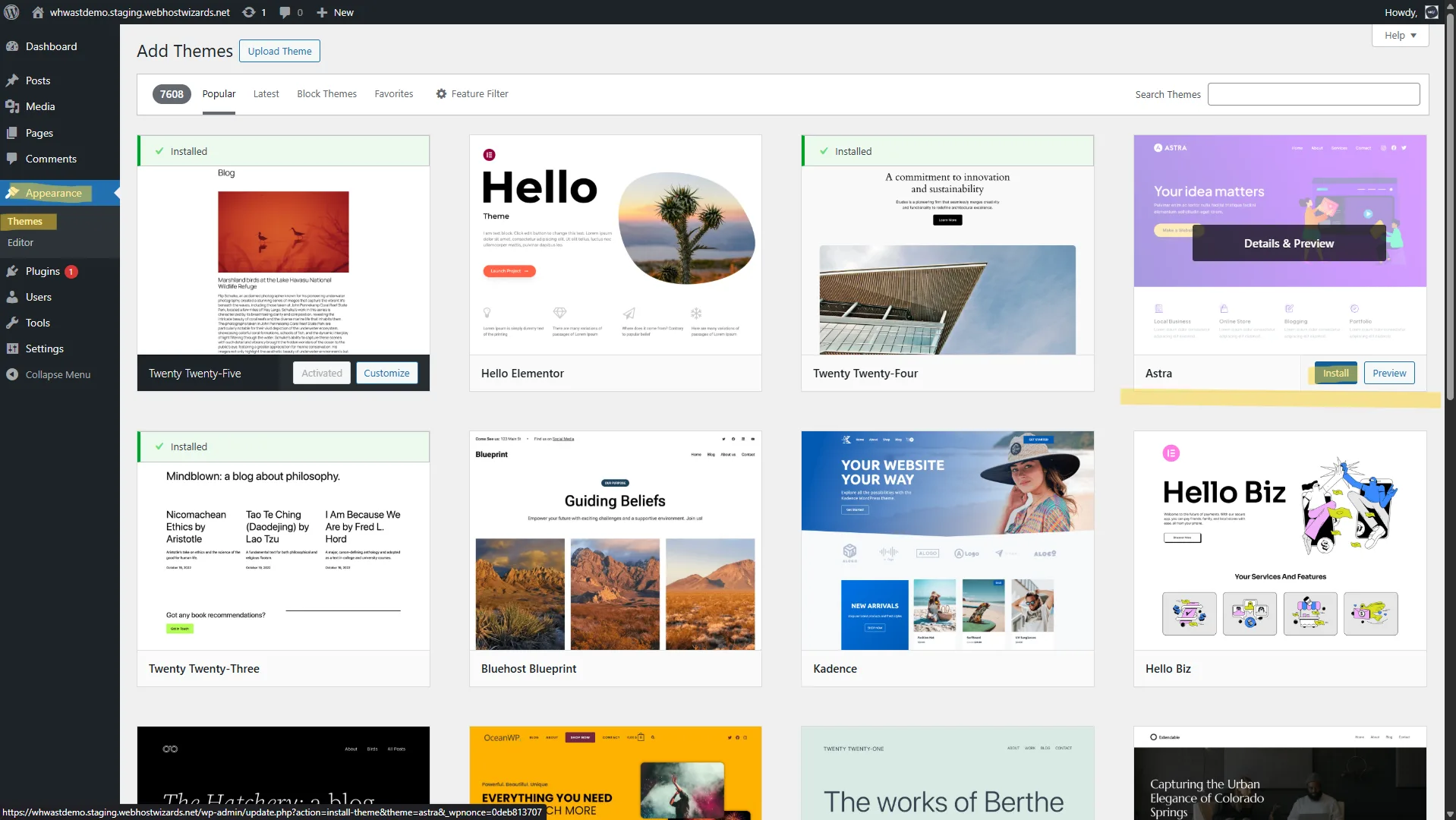Select the Posts icon in sidebar
The height and width of the screenshot is (820, 1456).
click(38, 80)
